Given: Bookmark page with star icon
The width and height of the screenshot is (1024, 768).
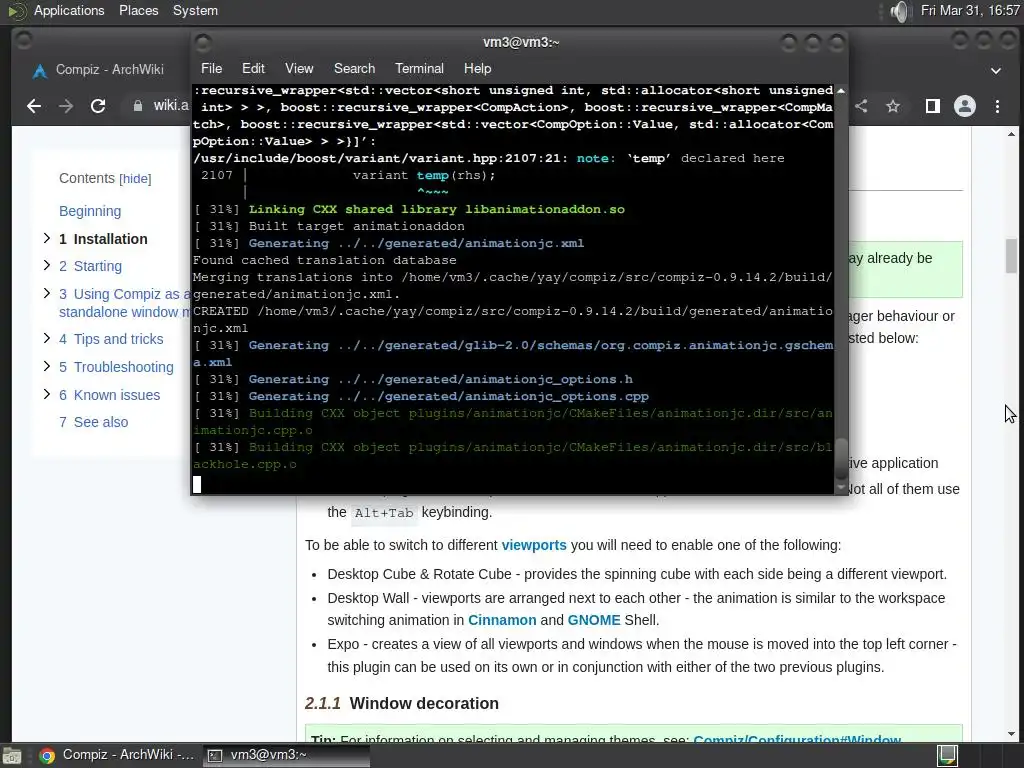Looking at the screenshot, I should click(x=893, y=106).
